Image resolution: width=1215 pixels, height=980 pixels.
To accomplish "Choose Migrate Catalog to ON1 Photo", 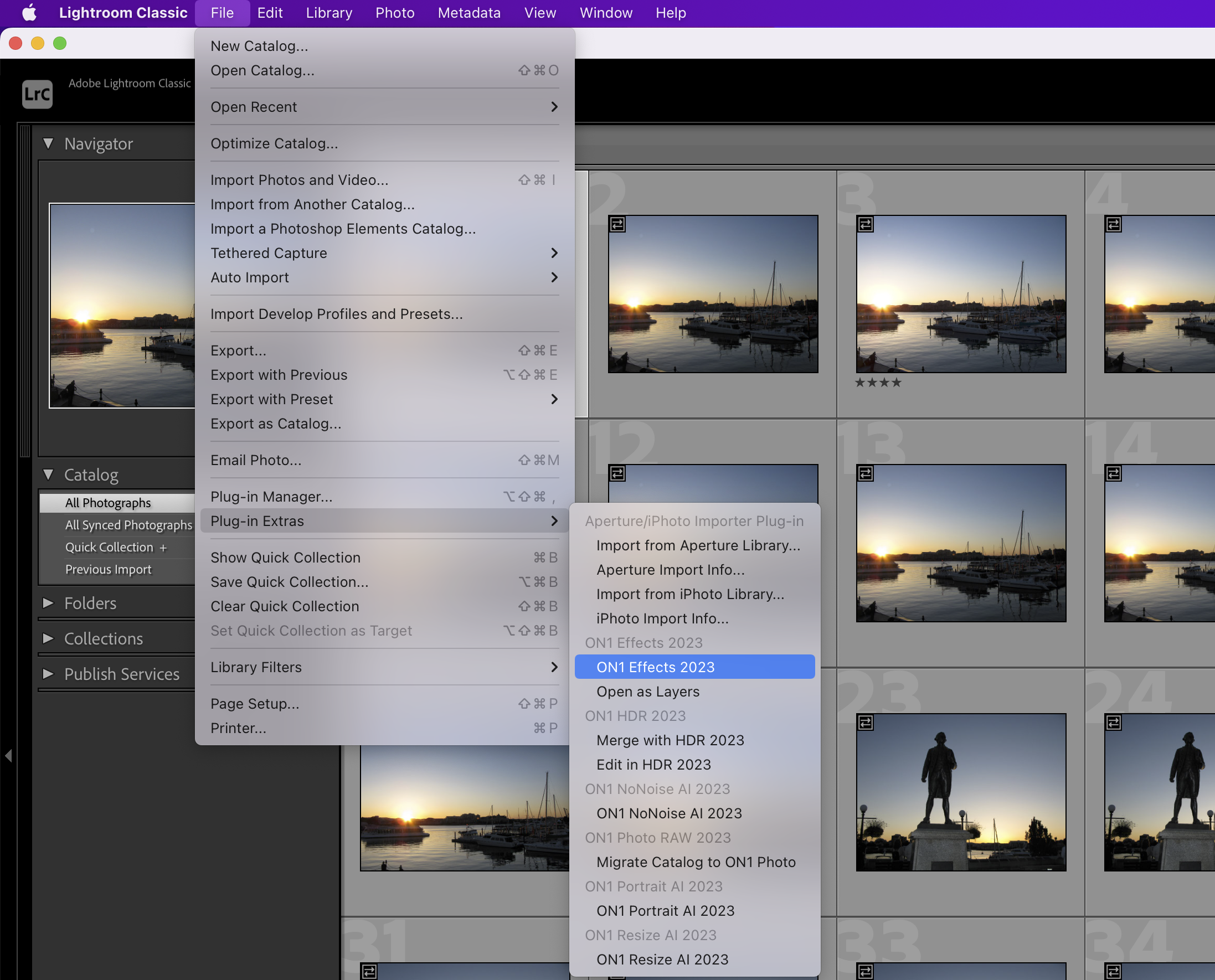I will click(694, 862).
